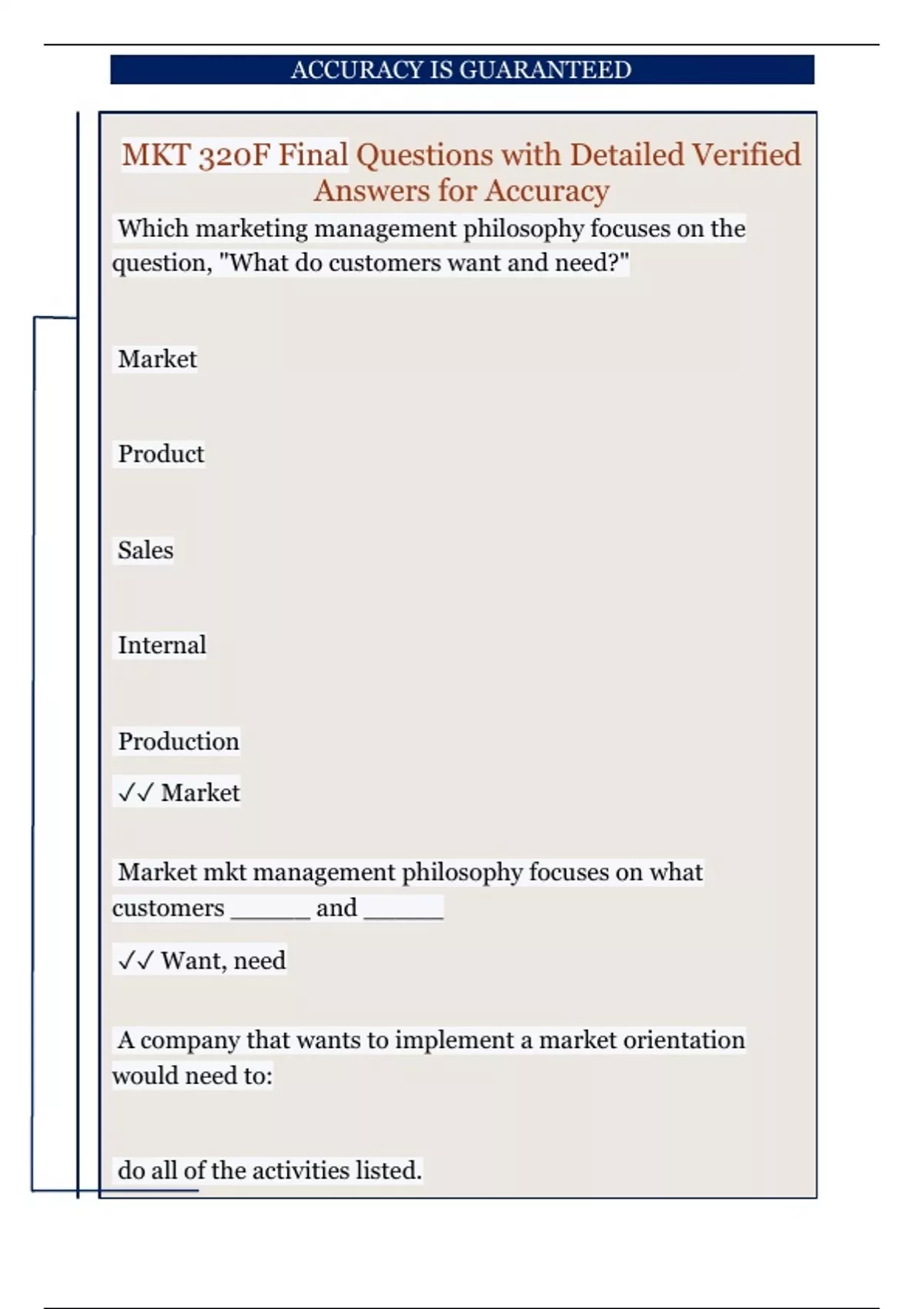
Task: Click the "MKT 320F Final" heading text
Action: point(235,155)
